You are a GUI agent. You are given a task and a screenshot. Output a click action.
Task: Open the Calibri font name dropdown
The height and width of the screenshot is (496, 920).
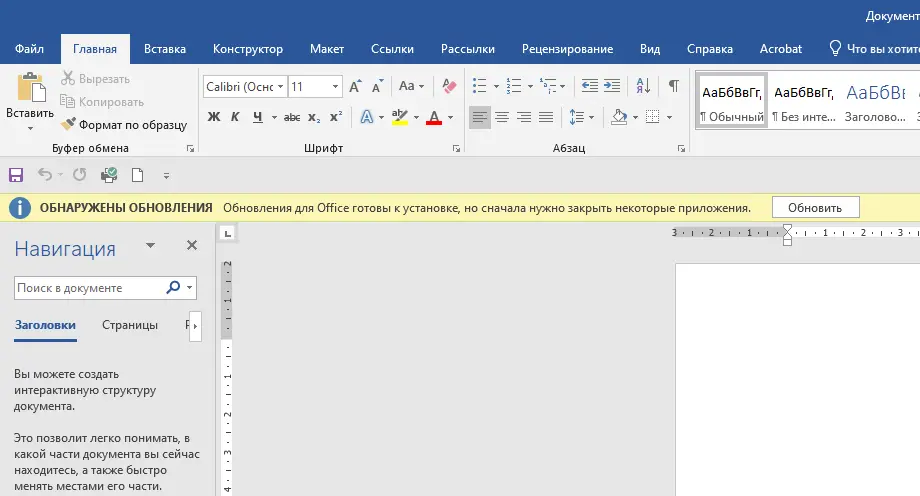tap(280, 87)
